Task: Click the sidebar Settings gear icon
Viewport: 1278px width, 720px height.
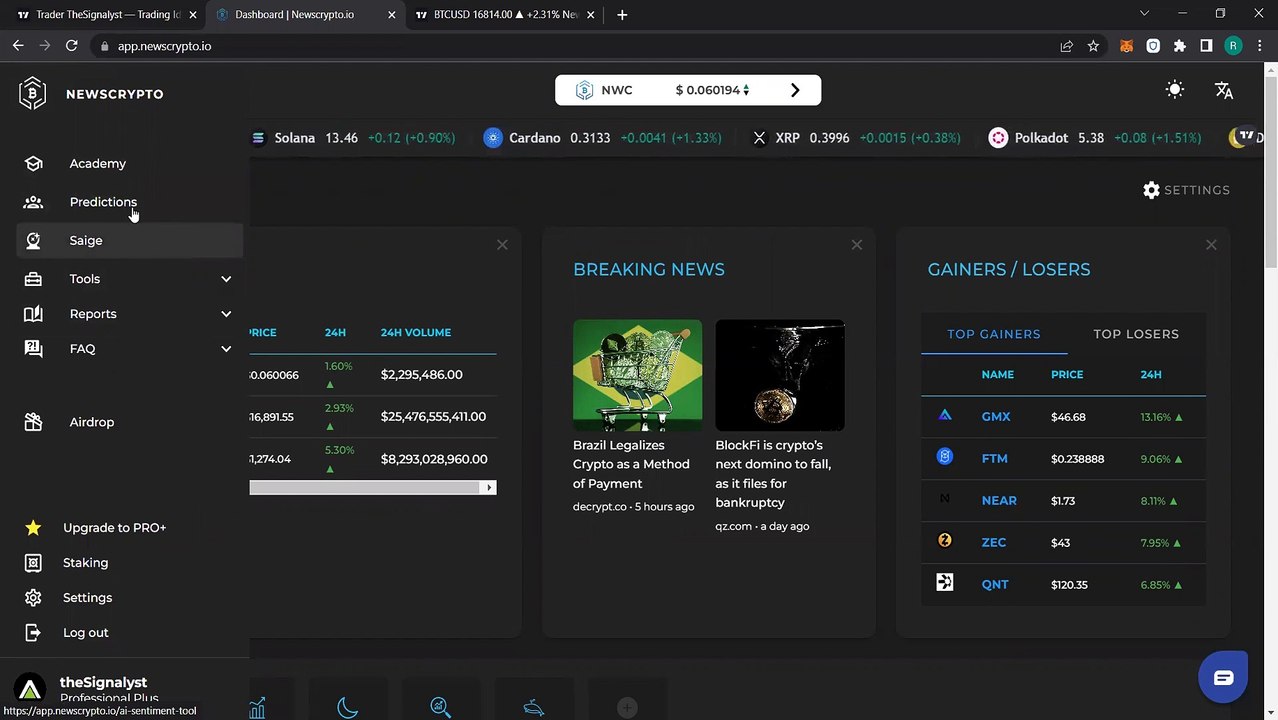Action: pyautogui.click(x=33, y=598)
